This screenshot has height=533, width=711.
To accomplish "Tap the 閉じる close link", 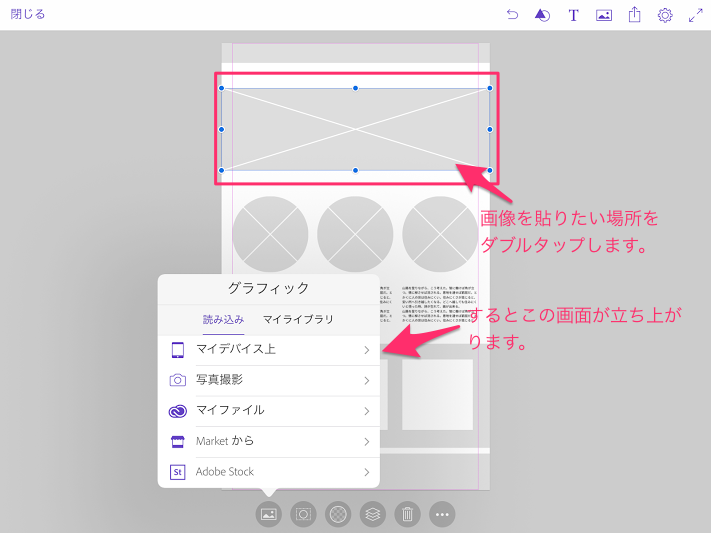I will pos(28,15).
